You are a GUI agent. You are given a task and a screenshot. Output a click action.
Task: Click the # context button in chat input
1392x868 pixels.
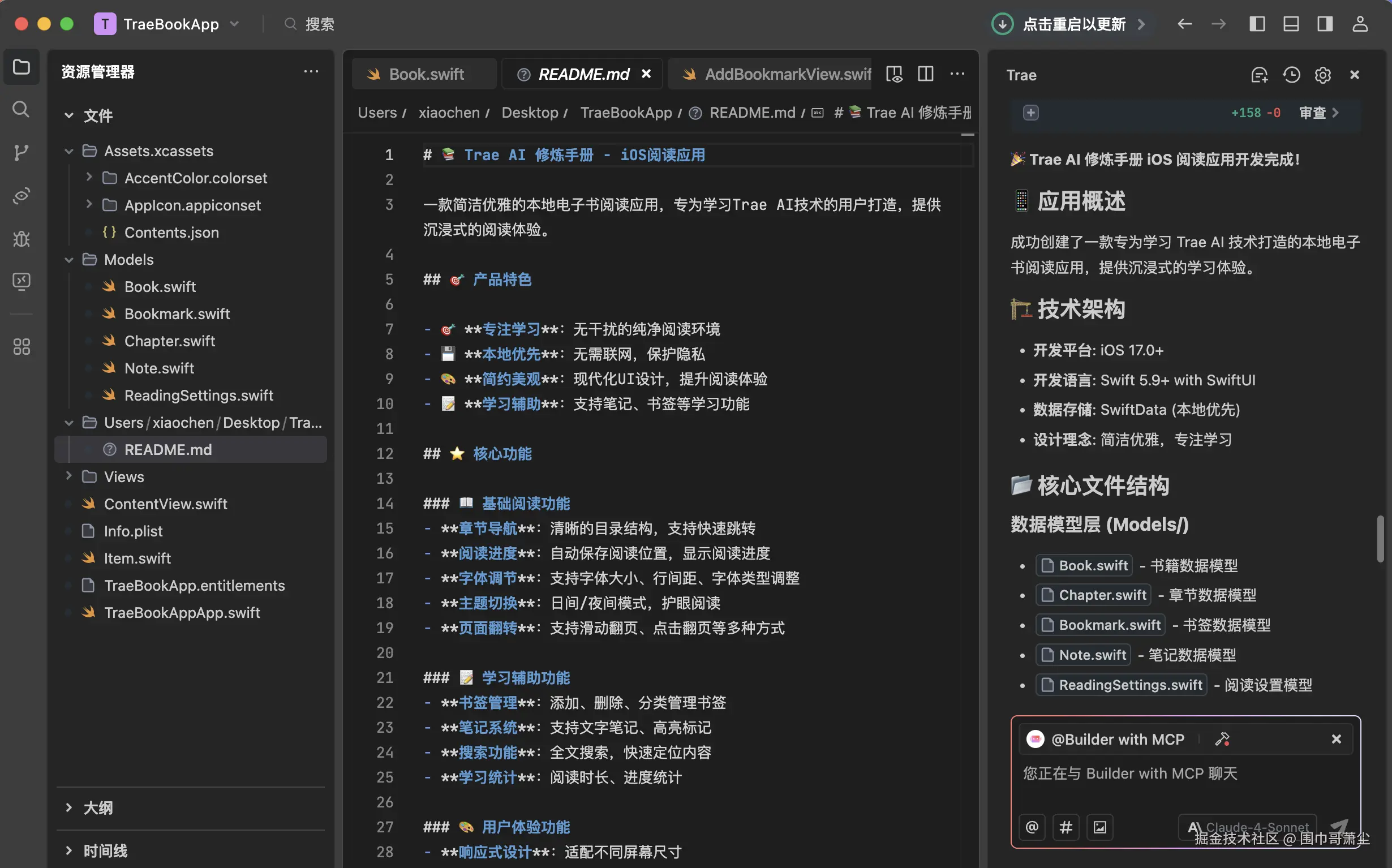pos(1066,827)
